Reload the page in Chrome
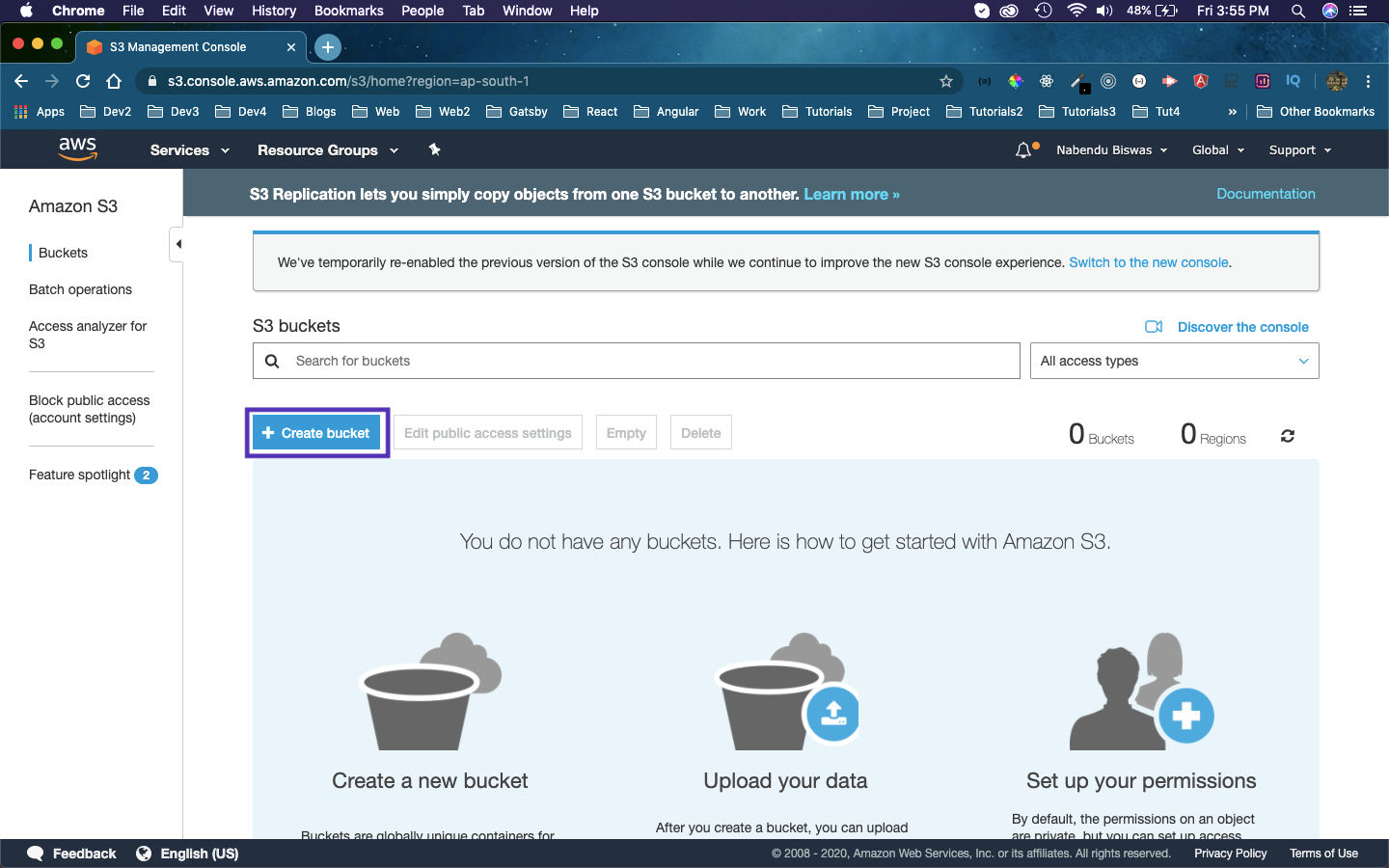The width and height of the screenshot is (1389, 868). tap(83, 81)
